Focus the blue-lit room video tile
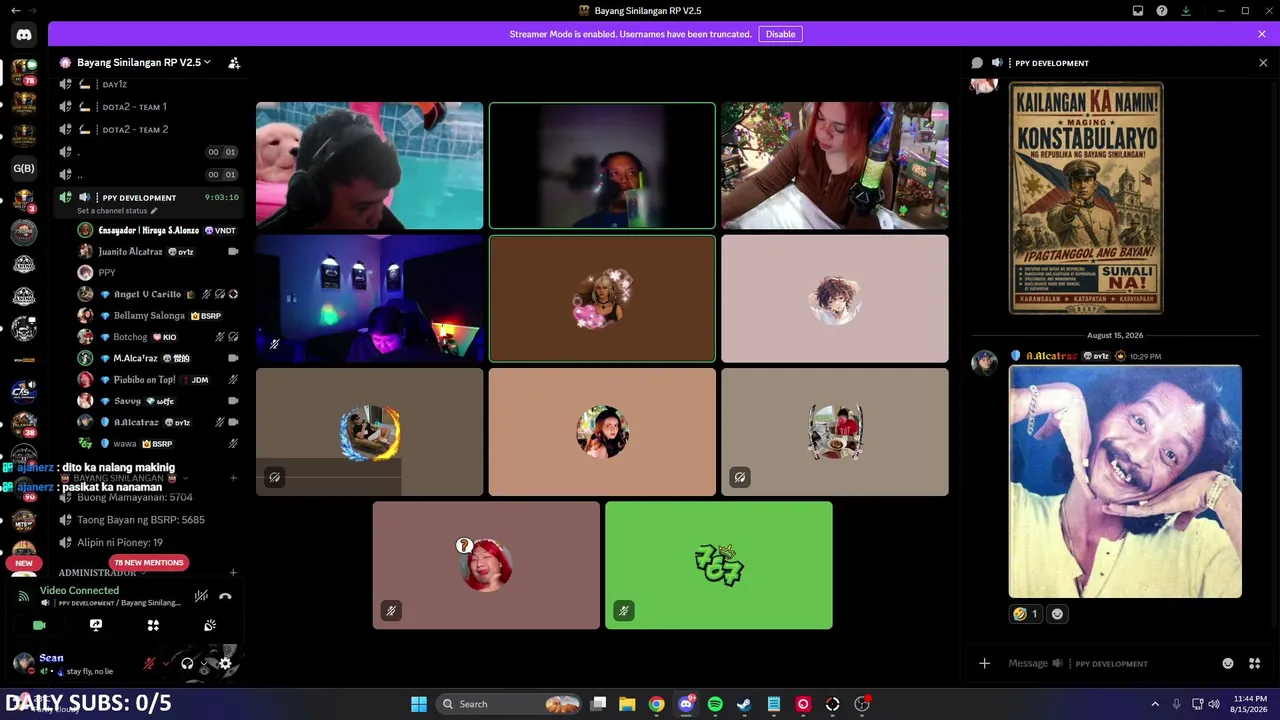The image size is (1280, 720). [x=369, y=298]
